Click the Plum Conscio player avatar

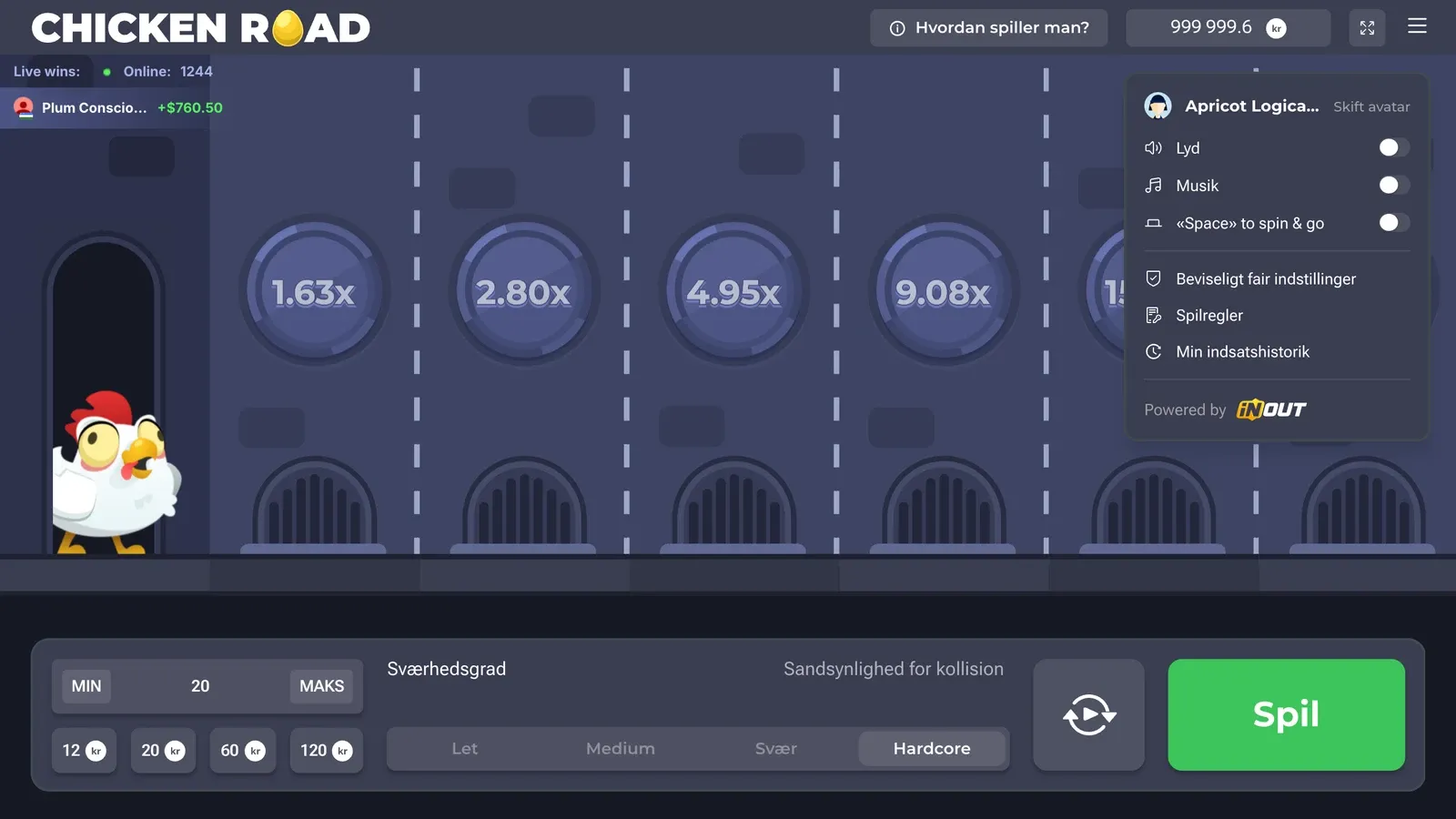pos(24,107)
